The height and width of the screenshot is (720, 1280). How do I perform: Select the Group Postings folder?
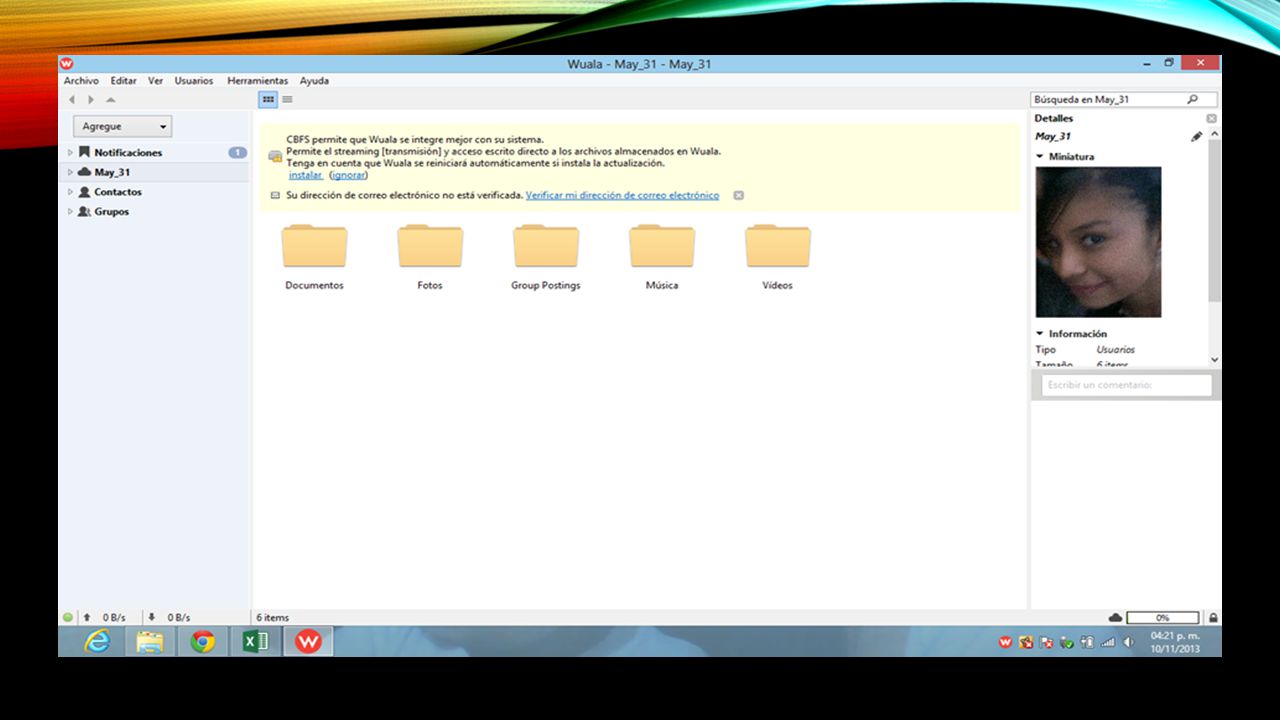click(546, 258)
